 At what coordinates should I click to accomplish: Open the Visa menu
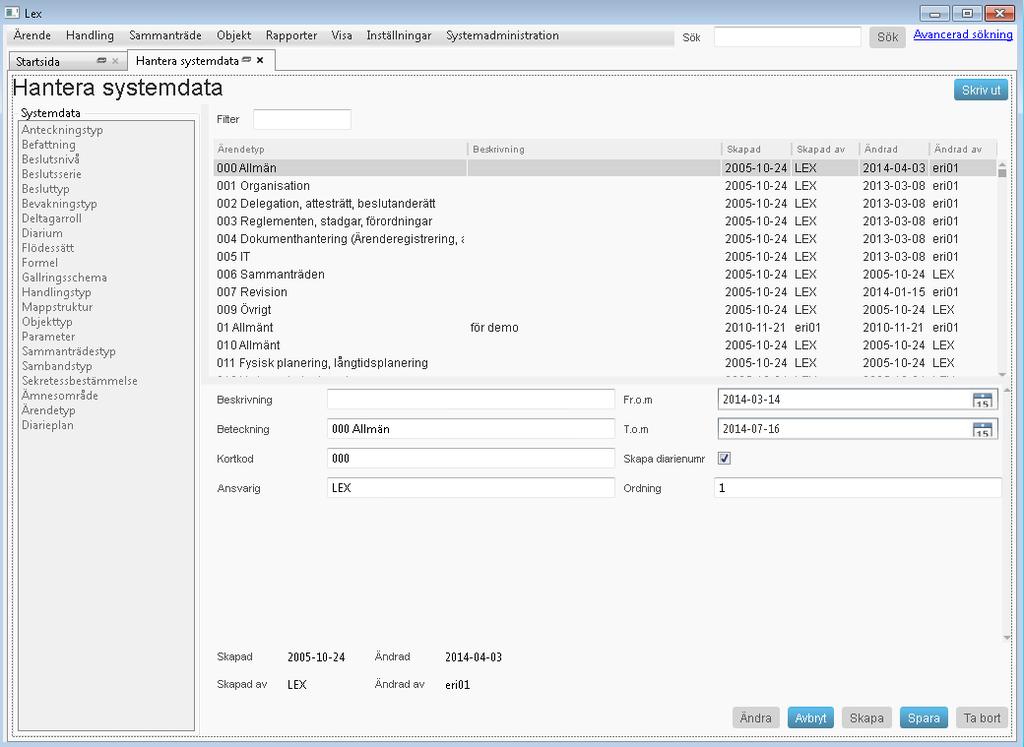(x=342, y=35)
